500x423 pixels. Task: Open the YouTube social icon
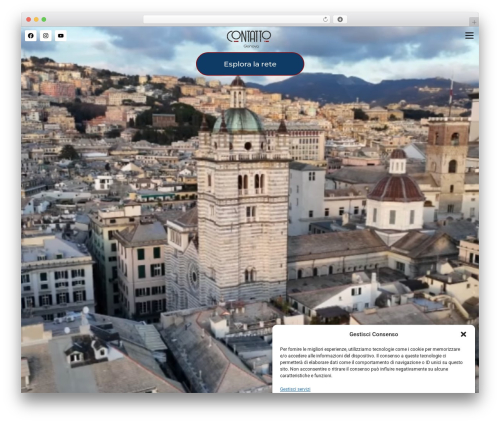(61, 36)
